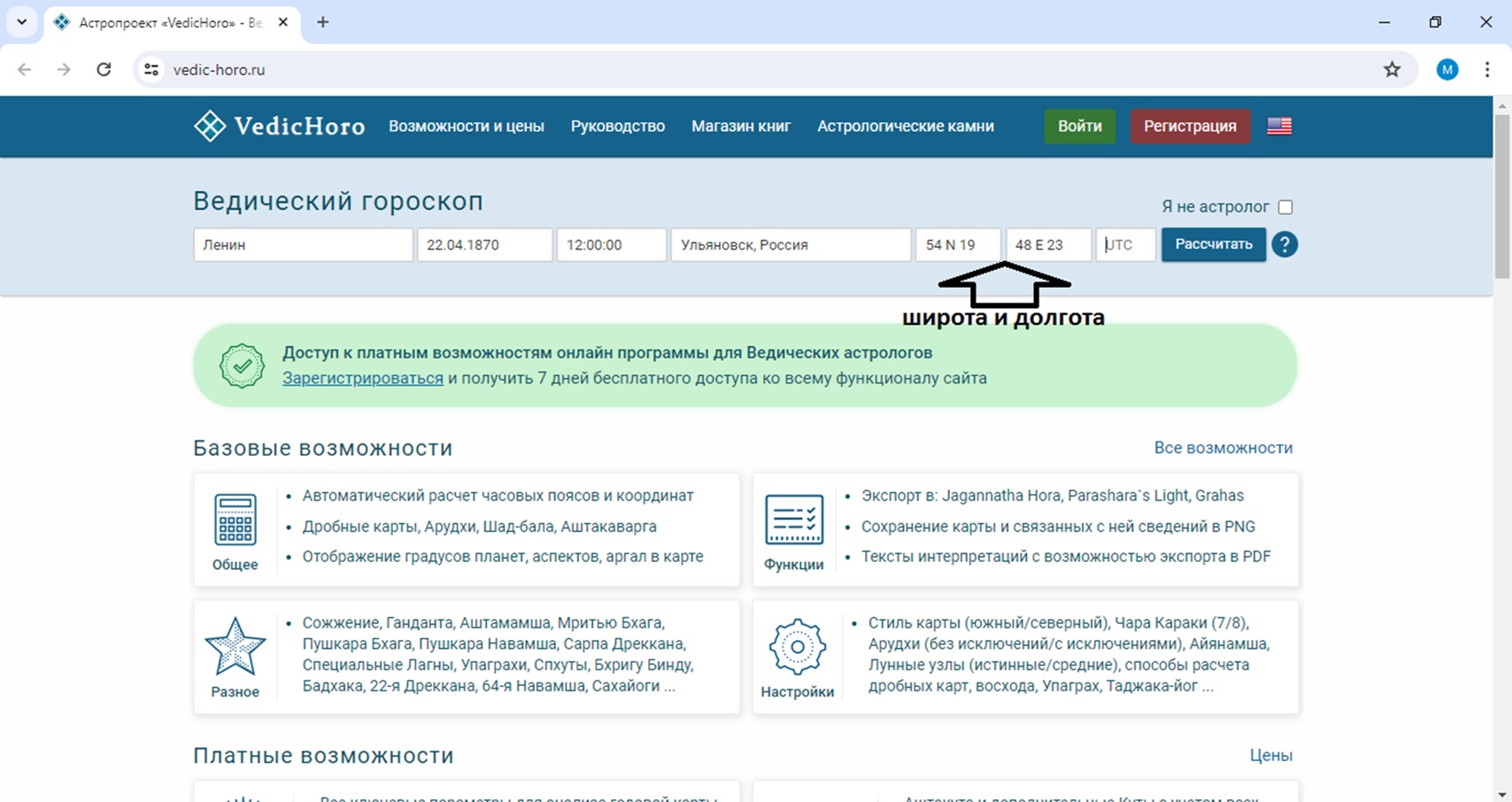1512x802 pixels.
Task: Open the tab search dropdown arrow
Action: [22, 22]
